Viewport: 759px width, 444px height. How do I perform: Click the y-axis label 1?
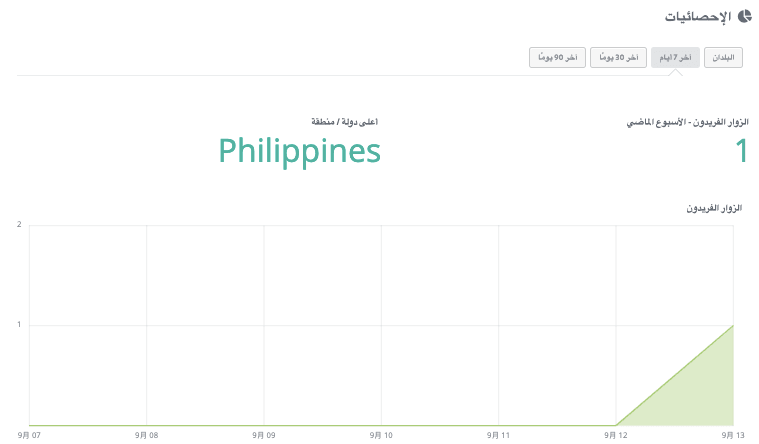(19, 324)
